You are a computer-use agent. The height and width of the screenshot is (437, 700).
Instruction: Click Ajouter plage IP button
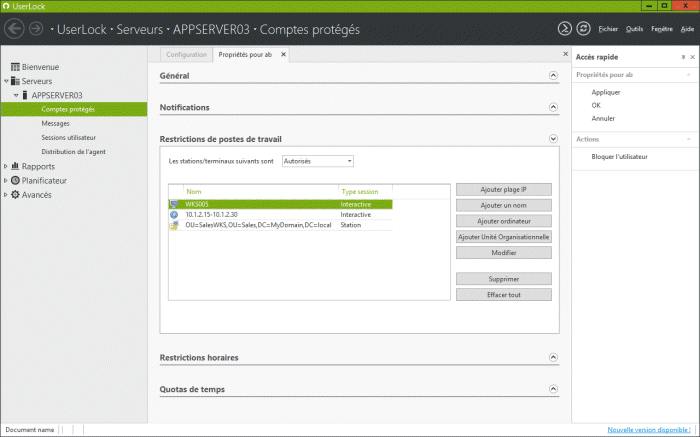coord(504,190)
